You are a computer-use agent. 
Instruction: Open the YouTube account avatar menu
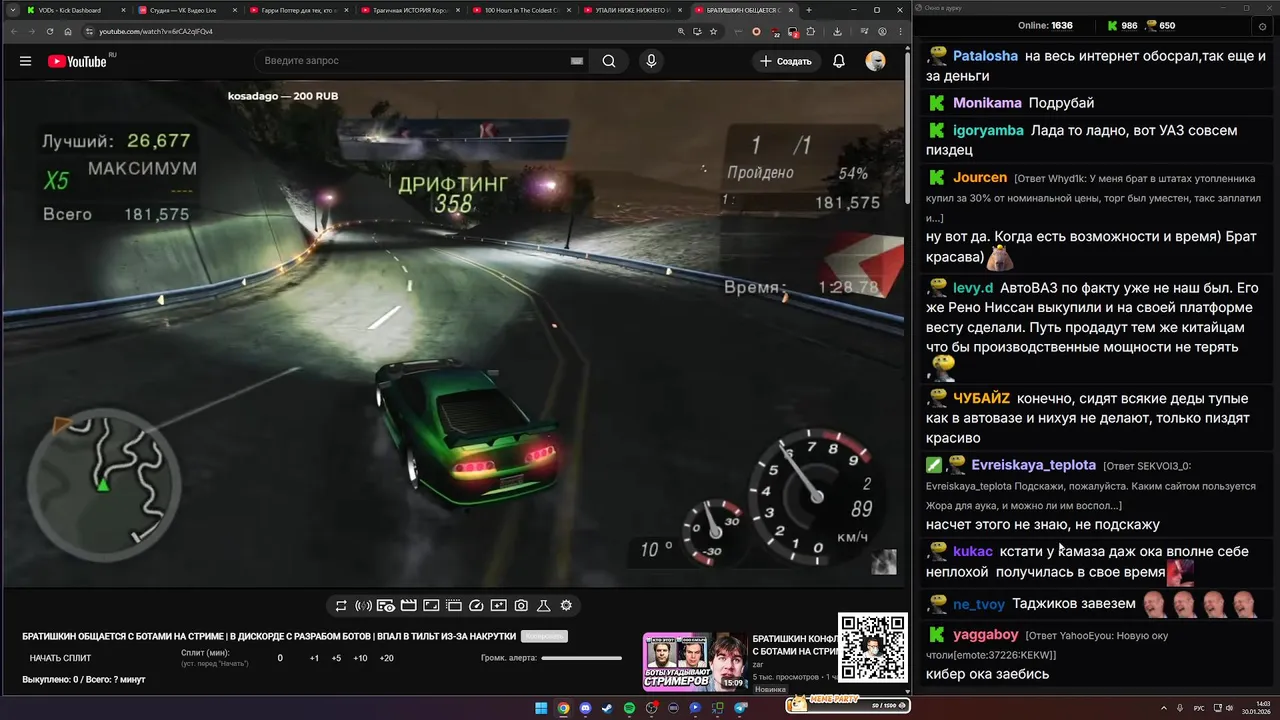tap(875, 61)
